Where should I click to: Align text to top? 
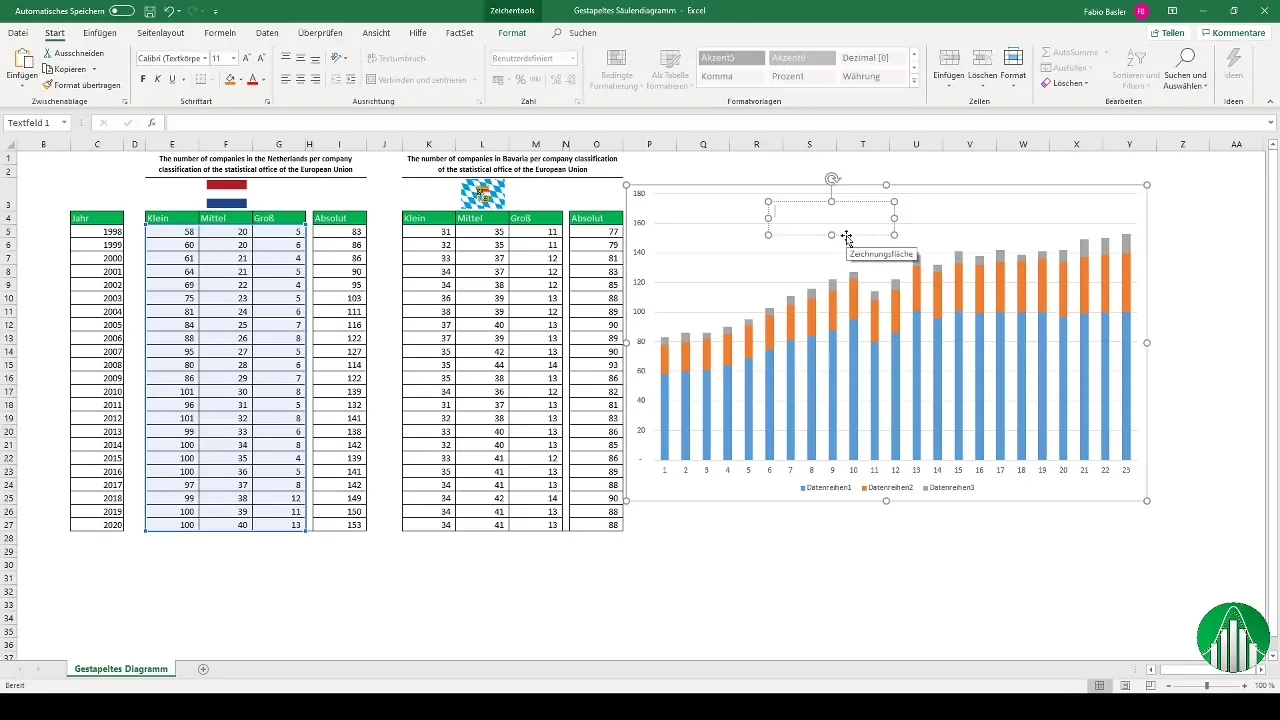click(286, 58)
